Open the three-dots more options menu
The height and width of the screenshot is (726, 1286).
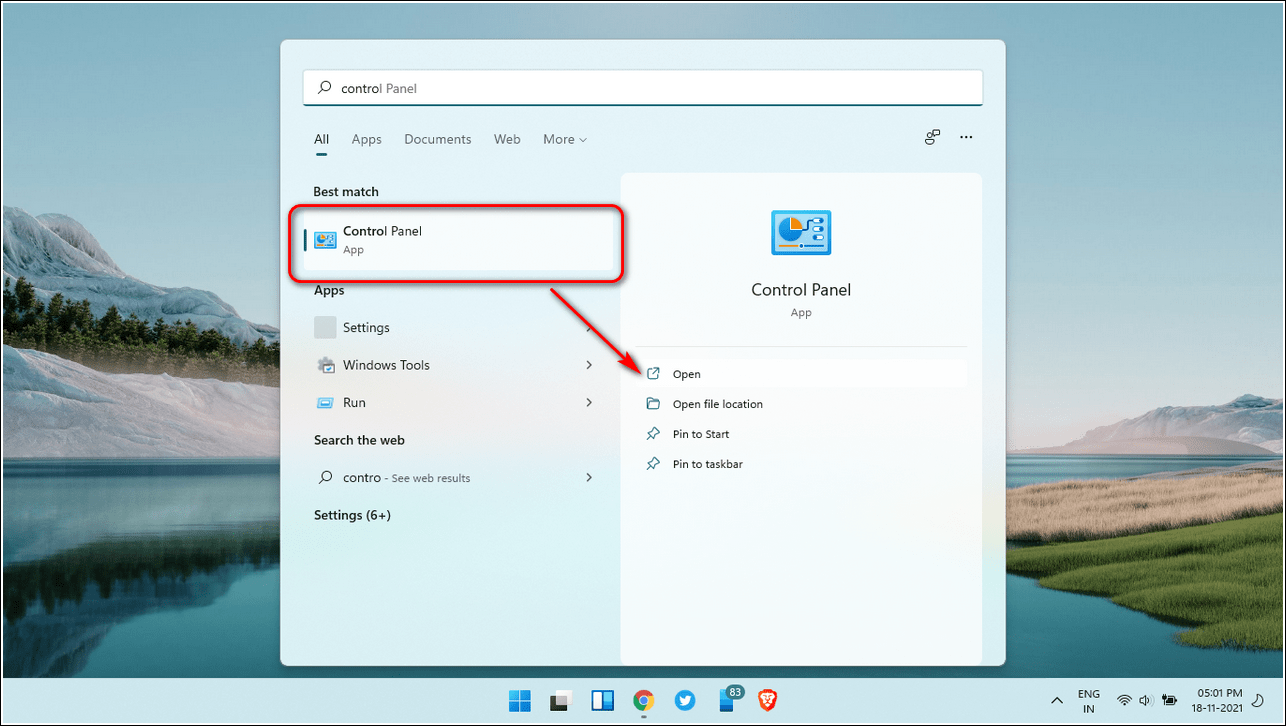coord(966,138)
